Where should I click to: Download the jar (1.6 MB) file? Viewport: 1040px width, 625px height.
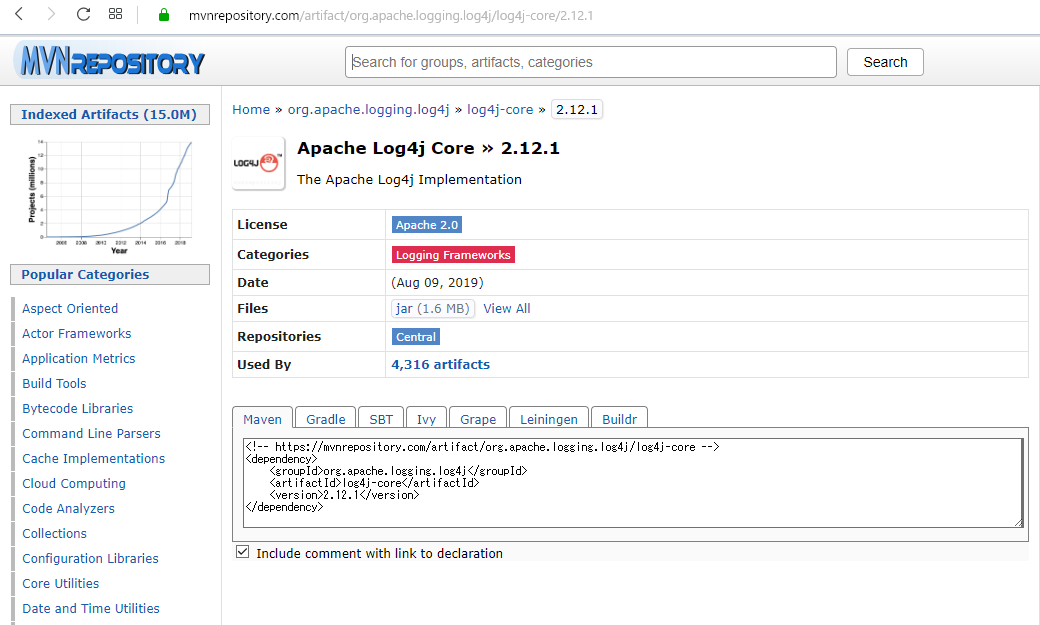pos(432,309)
